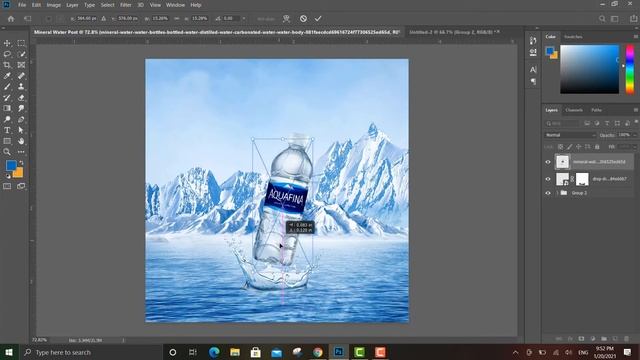
Task: Switch to the Channels tab
Action: pyautogui.click(x=574, y=110)
